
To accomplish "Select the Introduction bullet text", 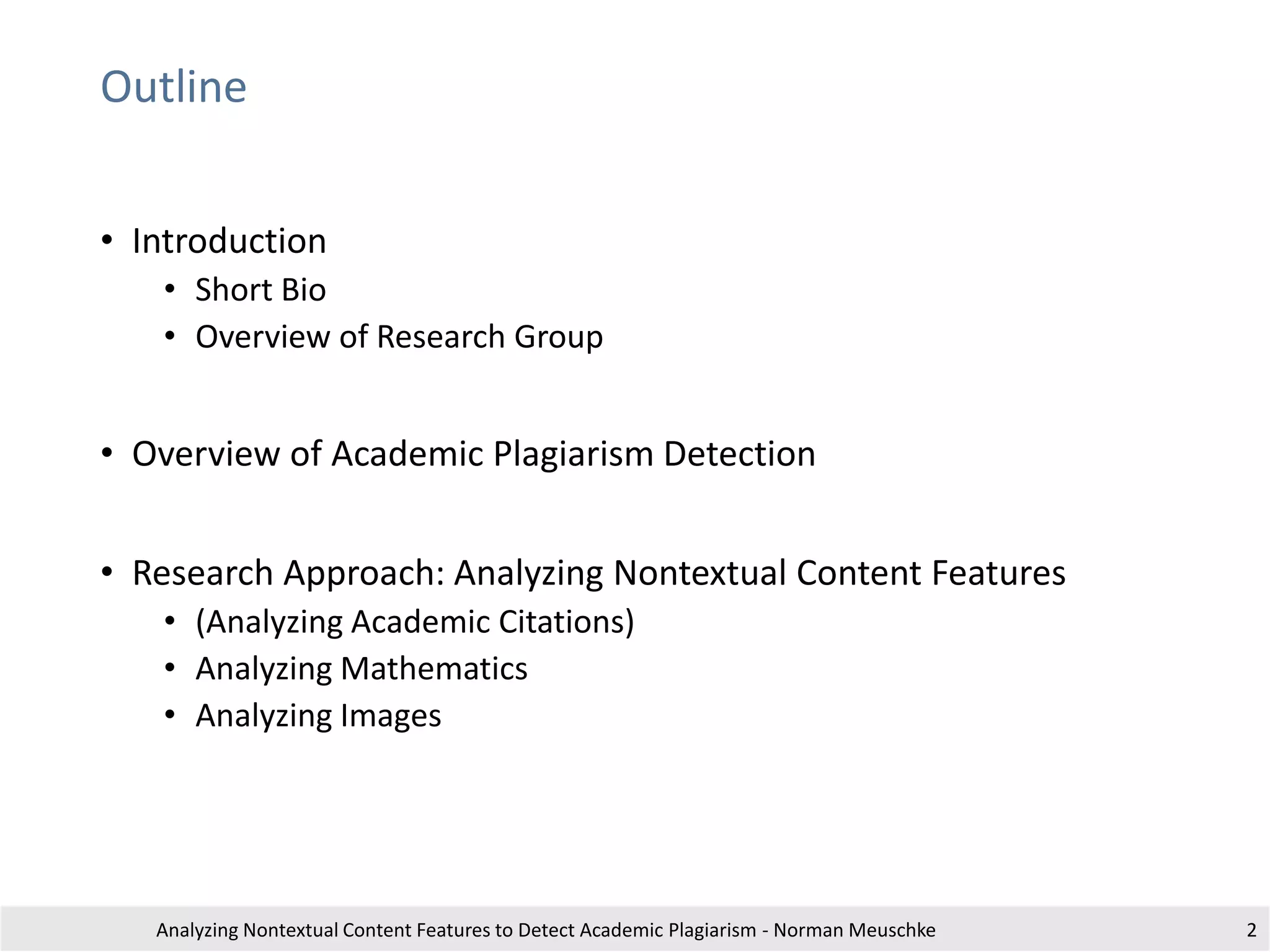I will pyautogui.click(x=229, y=241).
